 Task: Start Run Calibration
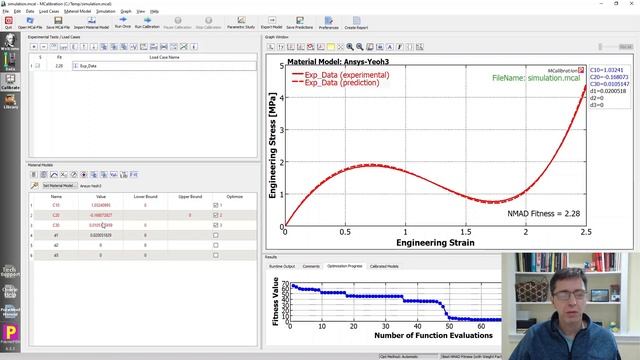pyautogui.click(x=147, y=22)
